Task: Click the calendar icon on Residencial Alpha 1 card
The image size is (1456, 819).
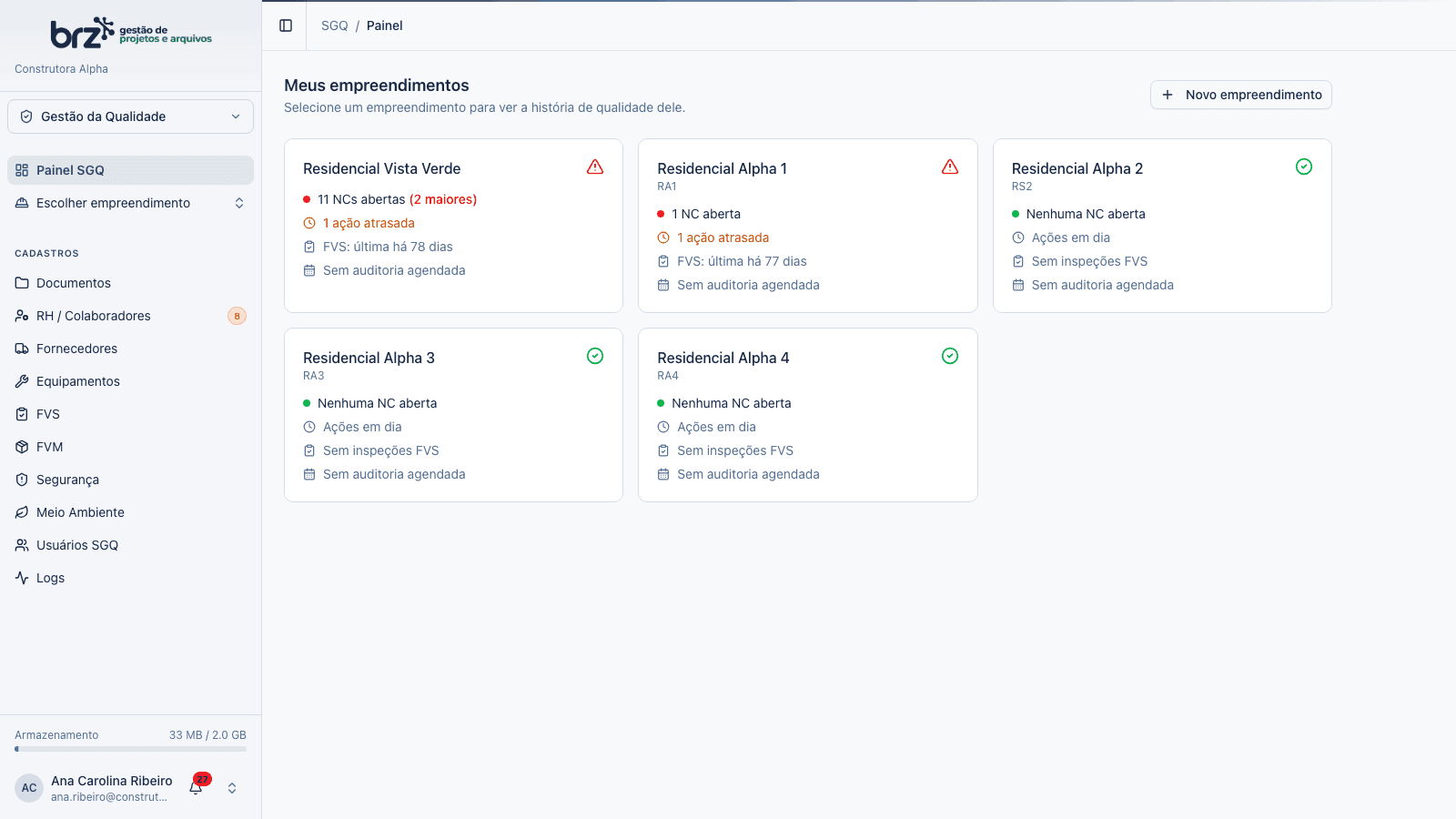Action: pos(663,285)
